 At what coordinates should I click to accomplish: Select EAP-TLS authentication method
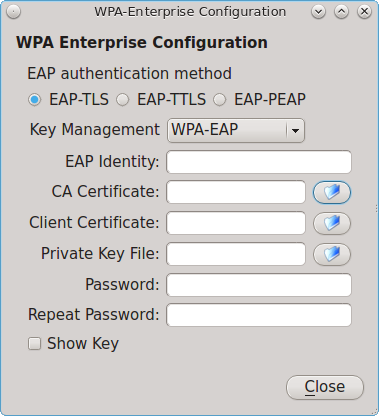pyautogui.click(x=35, y=100)
